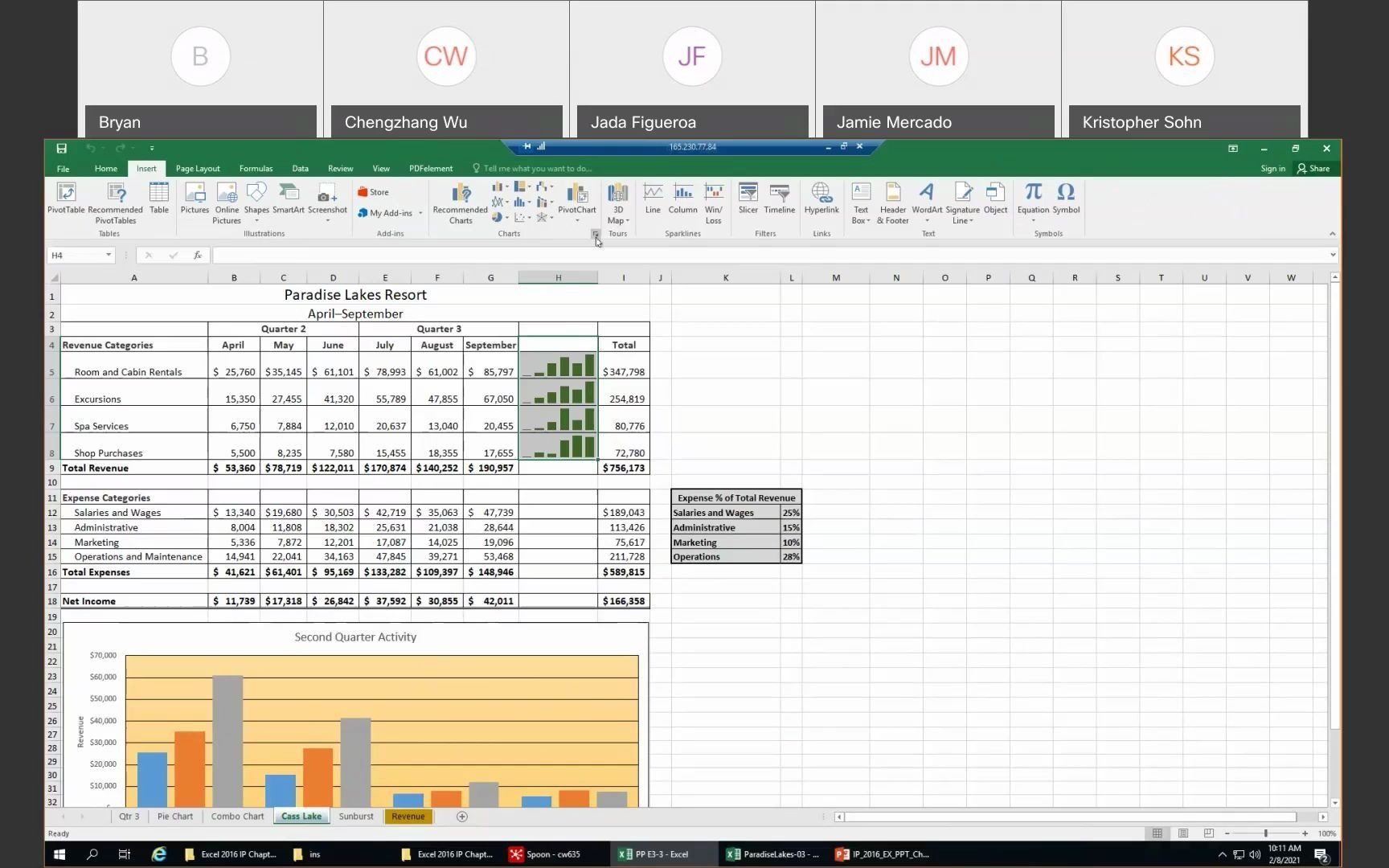Open Customize Quick Access Toolbar menu
The height and width of the screenshot is (868, 1389).
(152, 148)
